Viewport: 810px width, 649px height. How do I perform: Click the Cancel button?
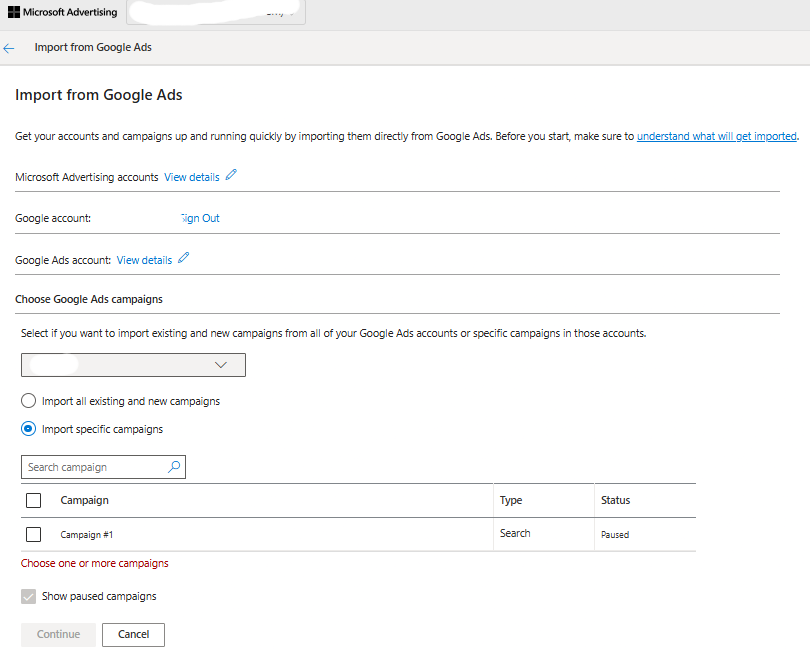(x=133, y=635)
